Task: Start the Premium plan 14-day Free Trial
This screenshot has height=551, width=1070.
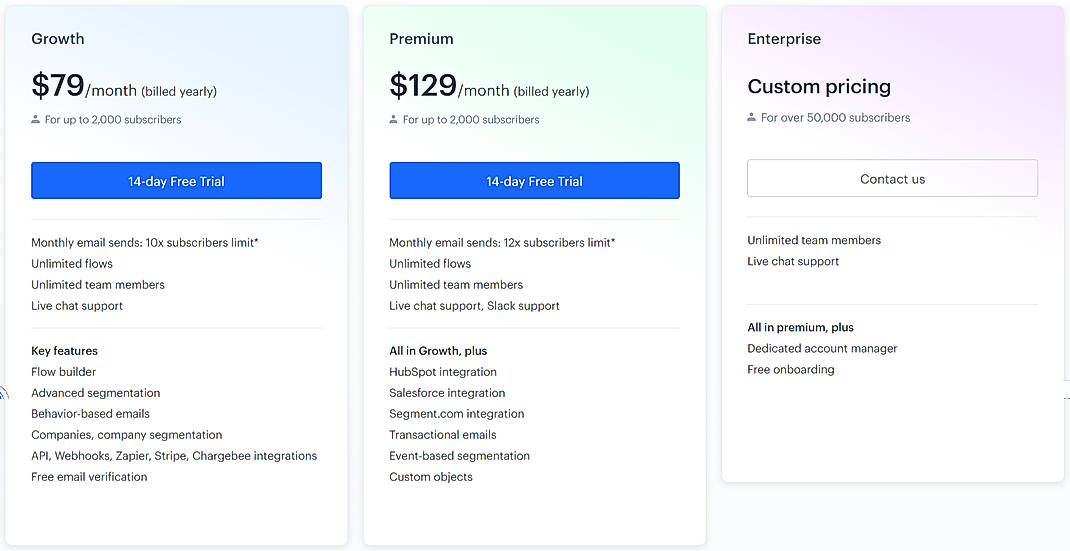Action: click(x=534, y=181)
